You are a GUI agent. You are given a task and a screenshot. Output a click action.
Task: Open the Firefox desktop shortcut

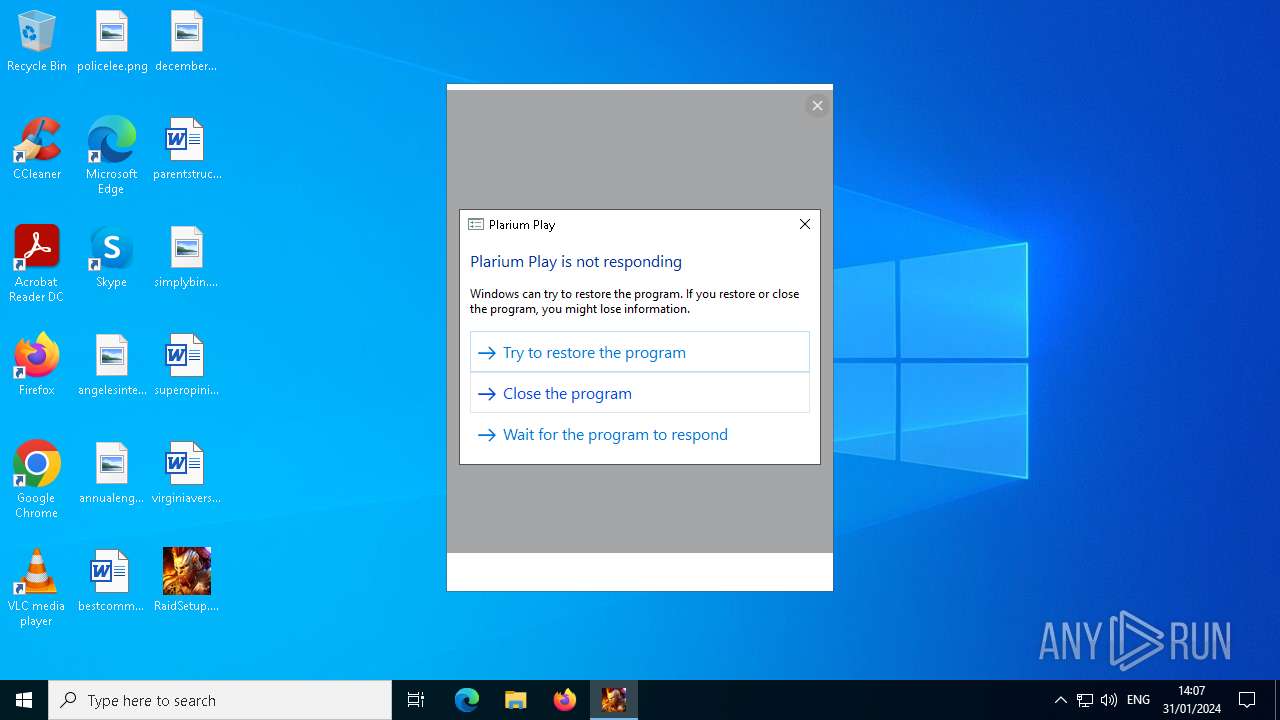pyautogui.click(x=37, y=365)
